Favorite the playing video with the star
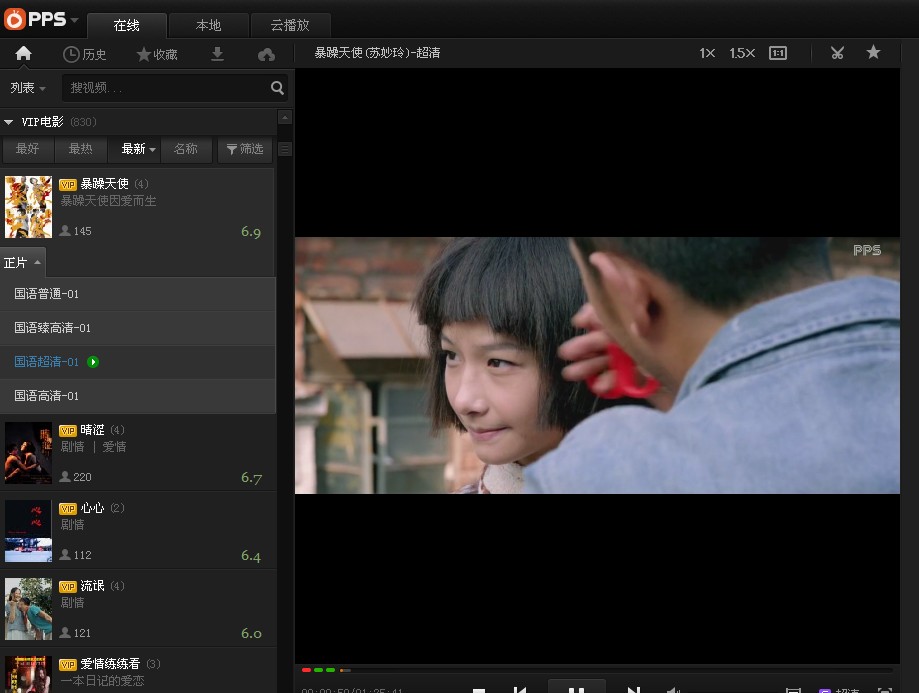 pos(873,52)
